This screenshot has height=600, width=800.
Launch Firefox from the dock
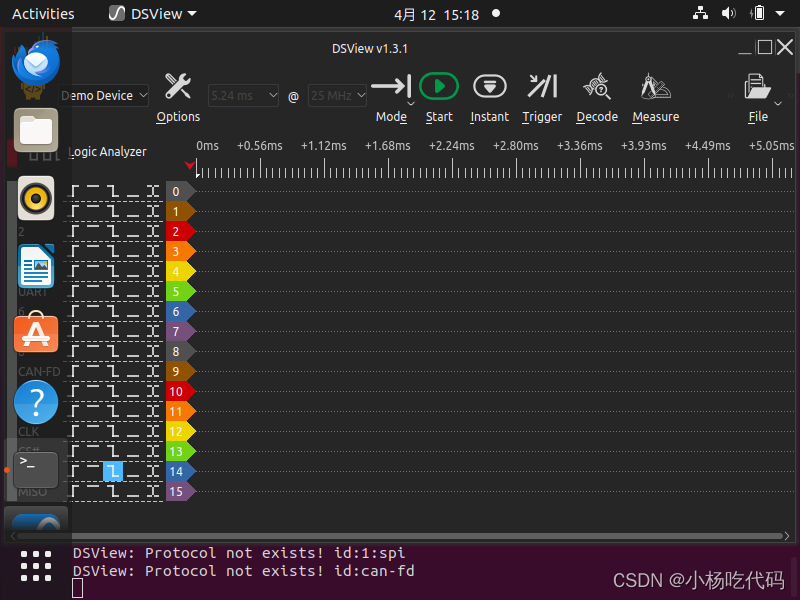click(36, 63)
